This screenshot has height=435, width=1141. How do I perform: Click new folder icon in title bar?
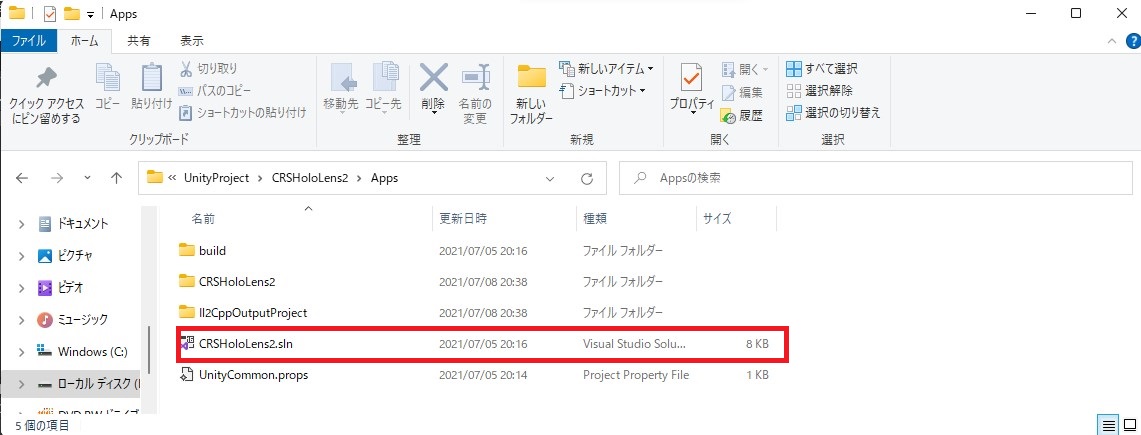pyautogui.click(x=71, y=14)
